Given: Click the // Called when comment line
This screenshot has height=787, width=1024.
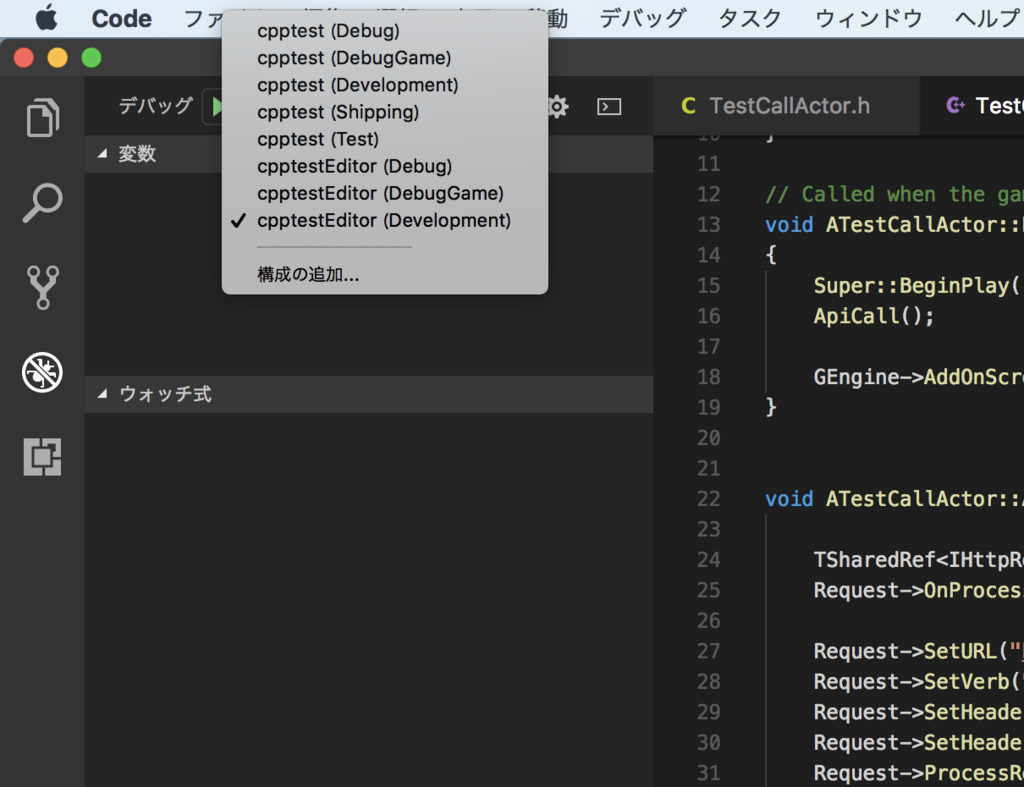Looking at the screenshot, I should point(894,194).
